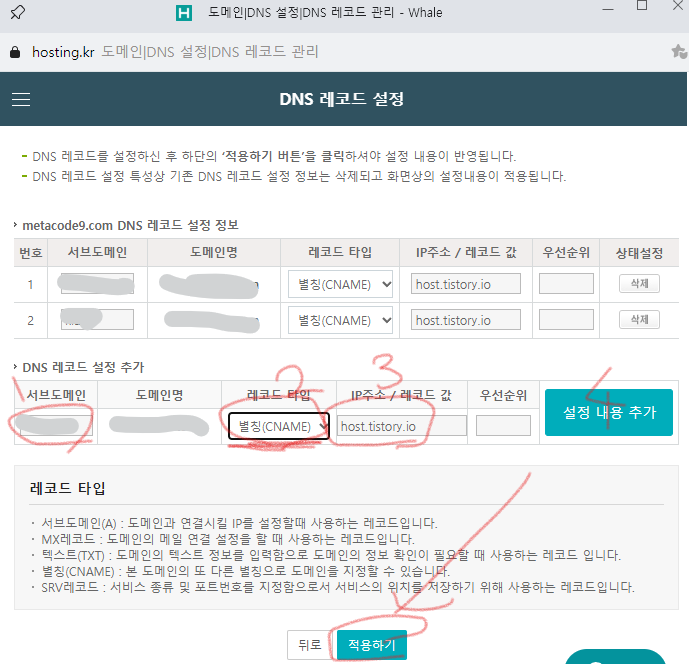
Task: Click the lock icon beside hosting.kr
Action: click(15, 52)
